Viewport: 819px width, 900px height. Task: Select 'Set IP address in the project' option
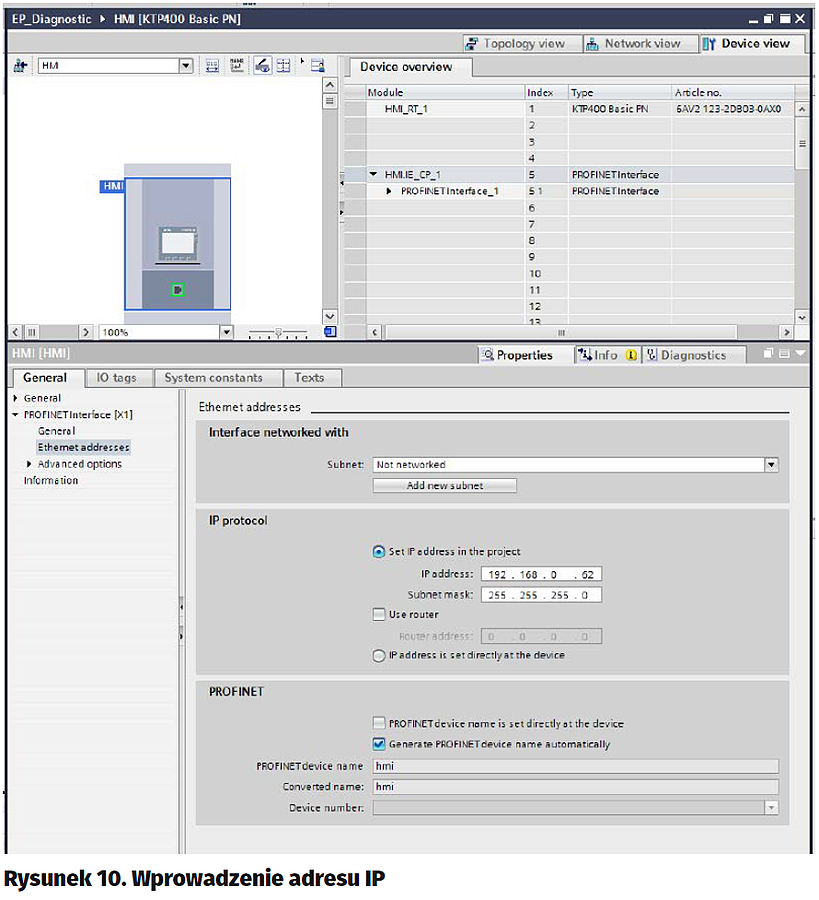(x=379, y=551)
